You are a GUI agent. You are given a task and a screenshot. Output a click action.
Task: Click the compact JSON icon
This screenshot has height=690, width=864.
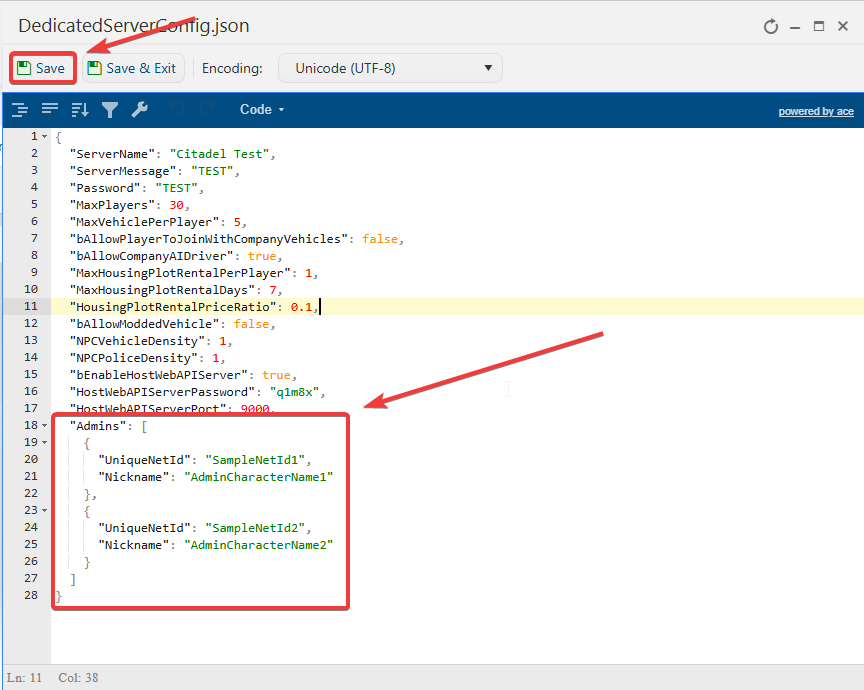click(50, 109)
